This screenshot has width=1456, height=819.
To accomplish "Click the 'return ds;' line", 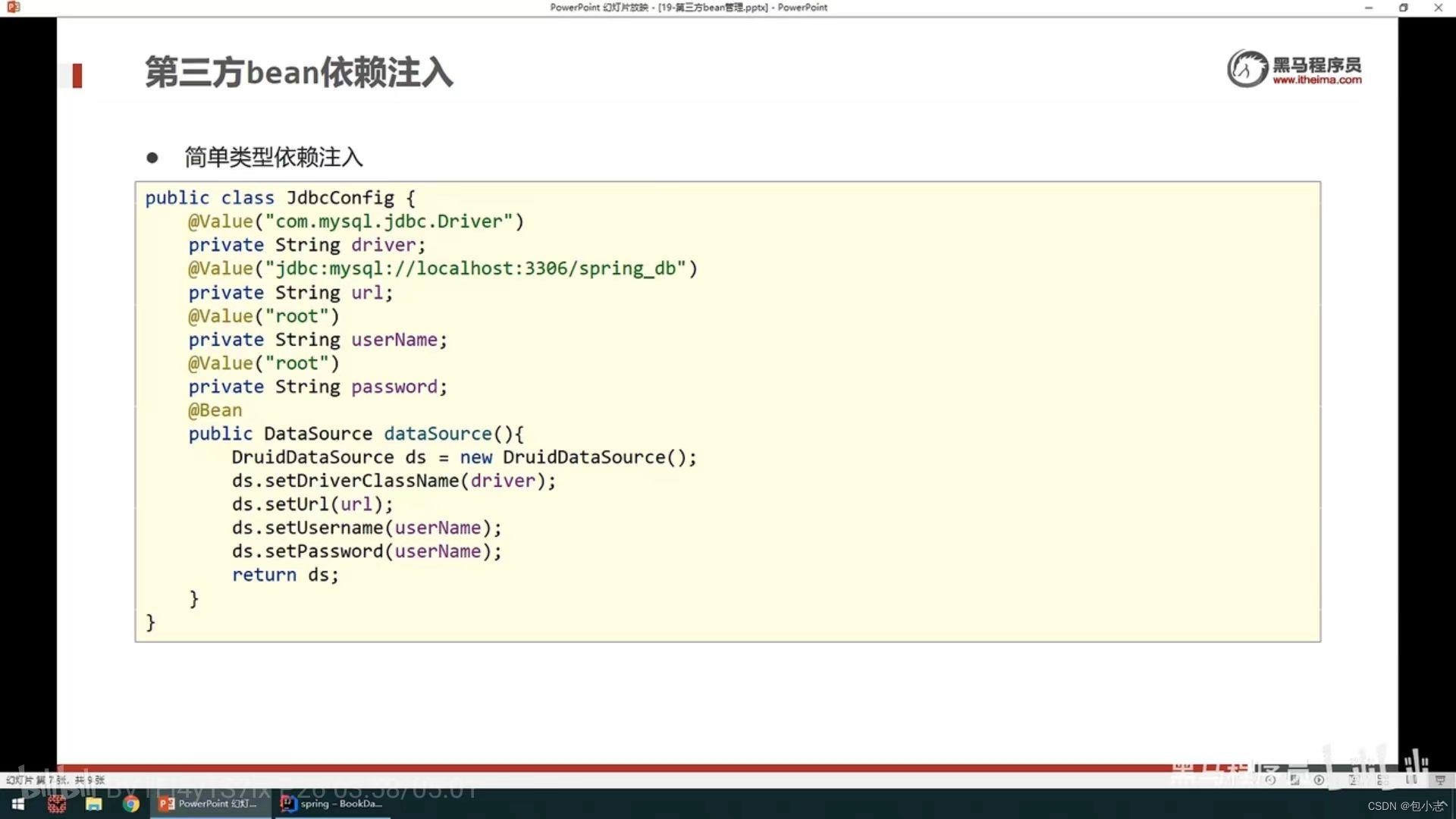I will point(286,575).
